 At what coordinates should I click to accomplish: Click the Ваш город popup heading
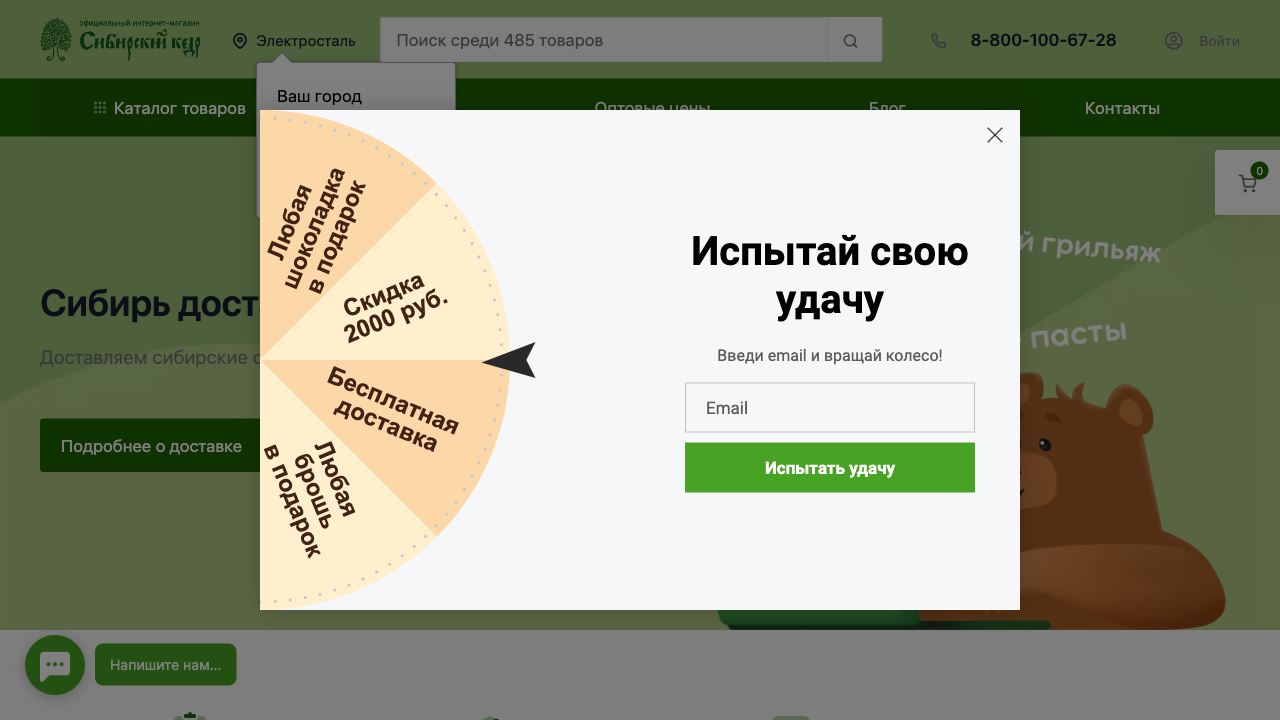point(319,96)
